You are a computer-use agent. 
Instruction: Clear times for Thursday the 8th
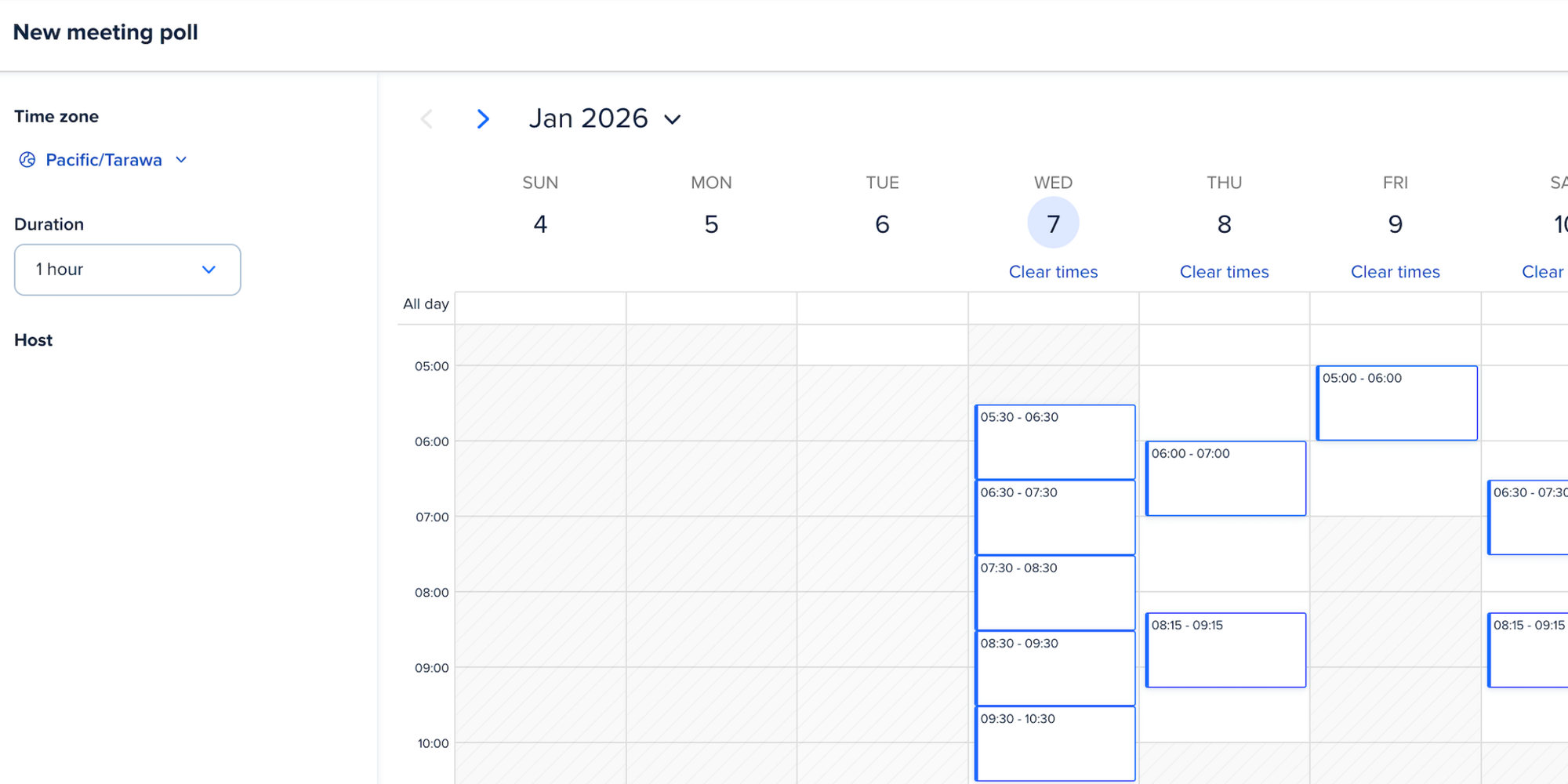[1224, 271]
